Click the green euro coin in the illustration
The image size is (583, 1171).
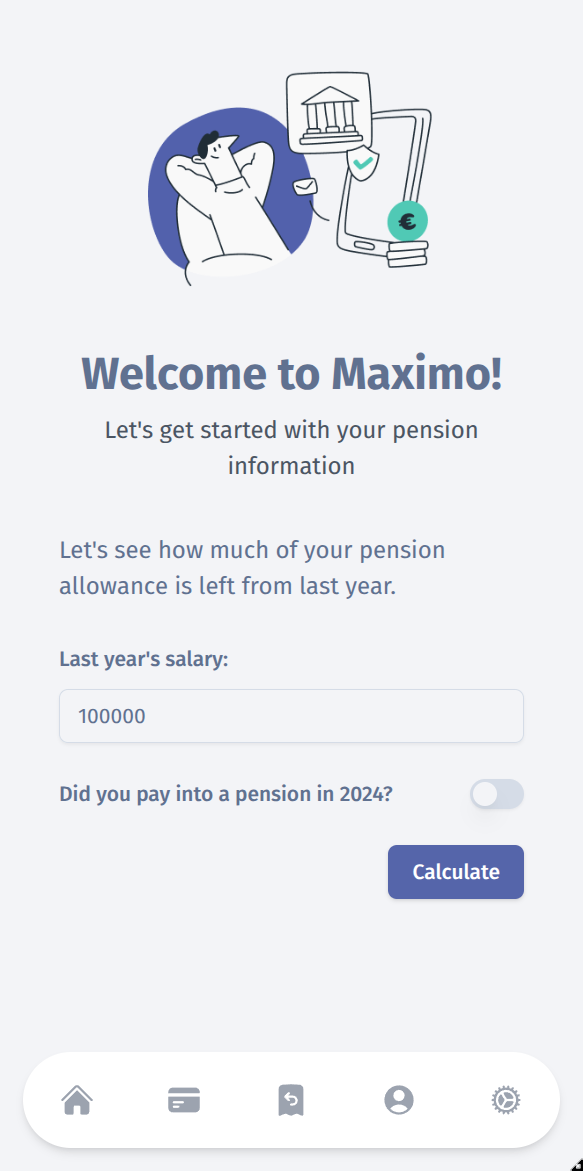tap(406, 221)
